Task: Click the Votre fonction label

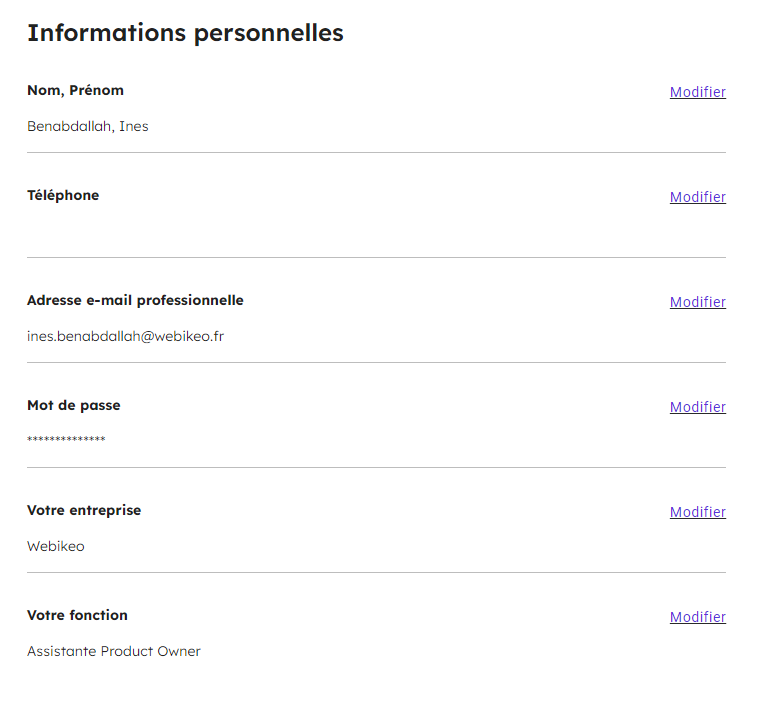Action: (77, 615)
